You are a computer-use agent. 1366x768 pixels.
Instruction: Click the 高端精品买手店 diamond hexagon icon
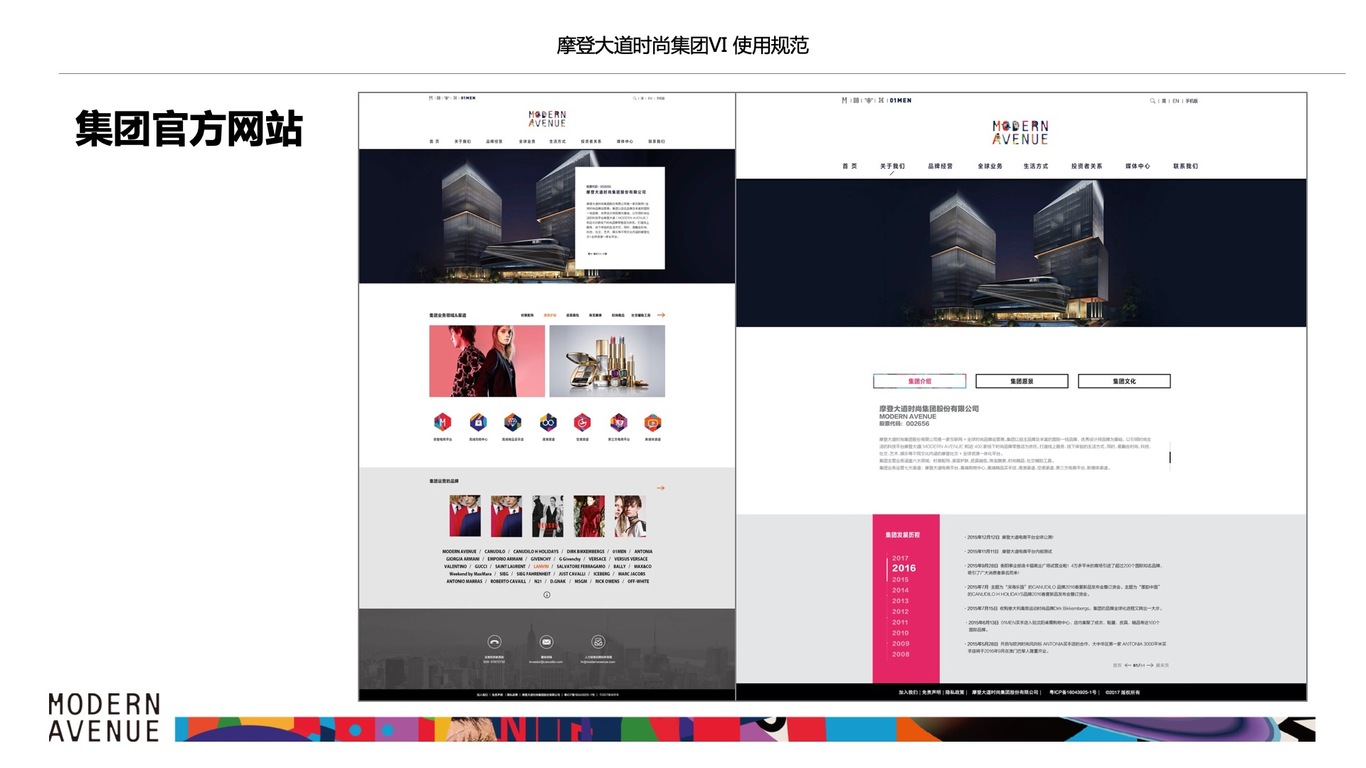tap(512, 422)
